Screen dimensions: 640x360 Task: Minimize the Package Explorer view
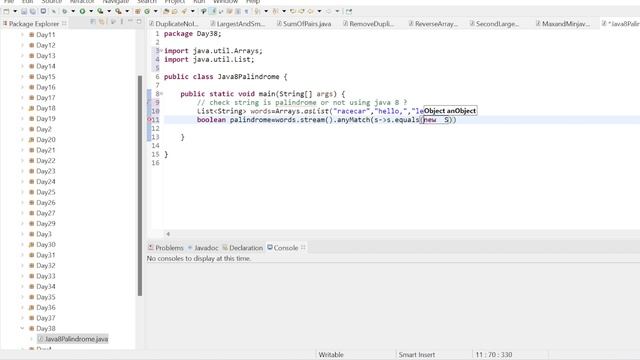click(x=130, y=22)
